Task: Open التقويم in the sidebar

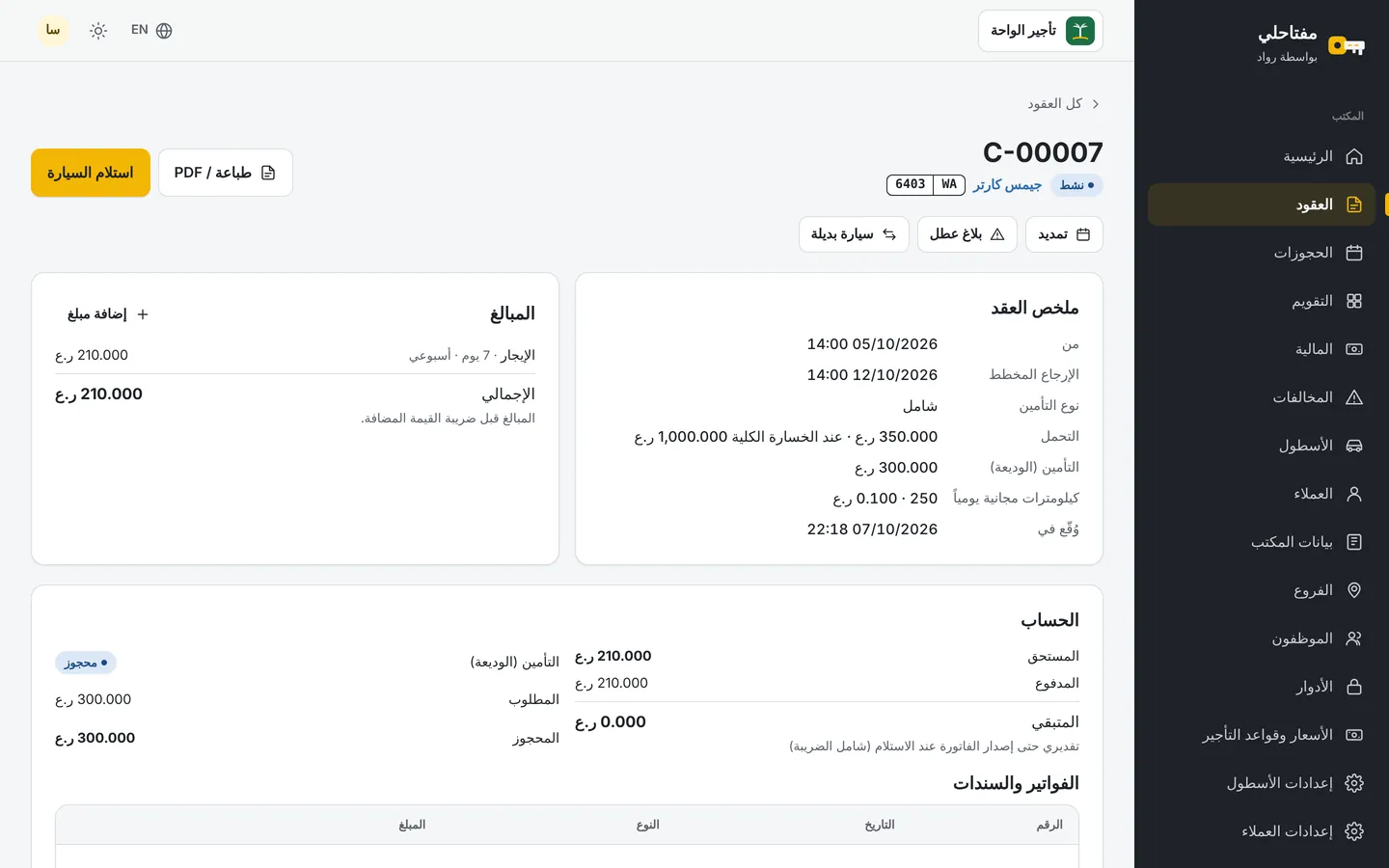Action: point(1262,301)
